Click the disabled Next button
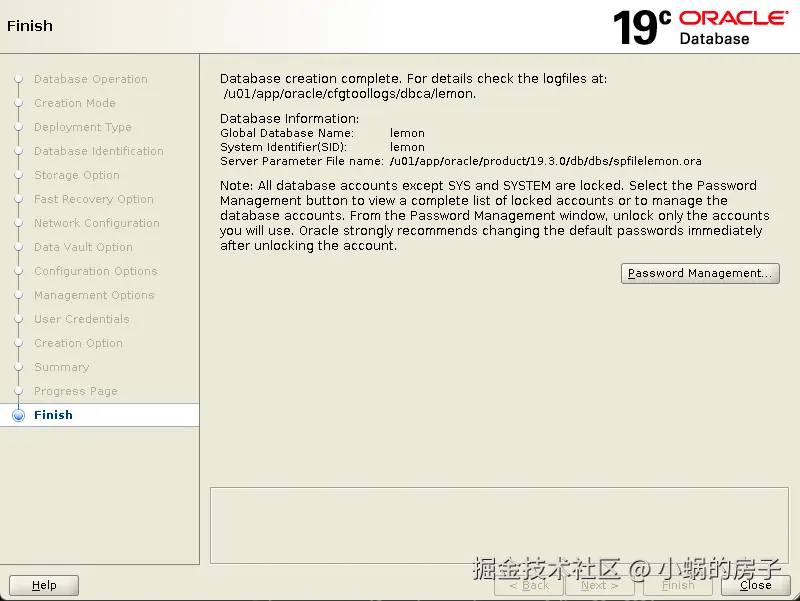 pos(599,585)
